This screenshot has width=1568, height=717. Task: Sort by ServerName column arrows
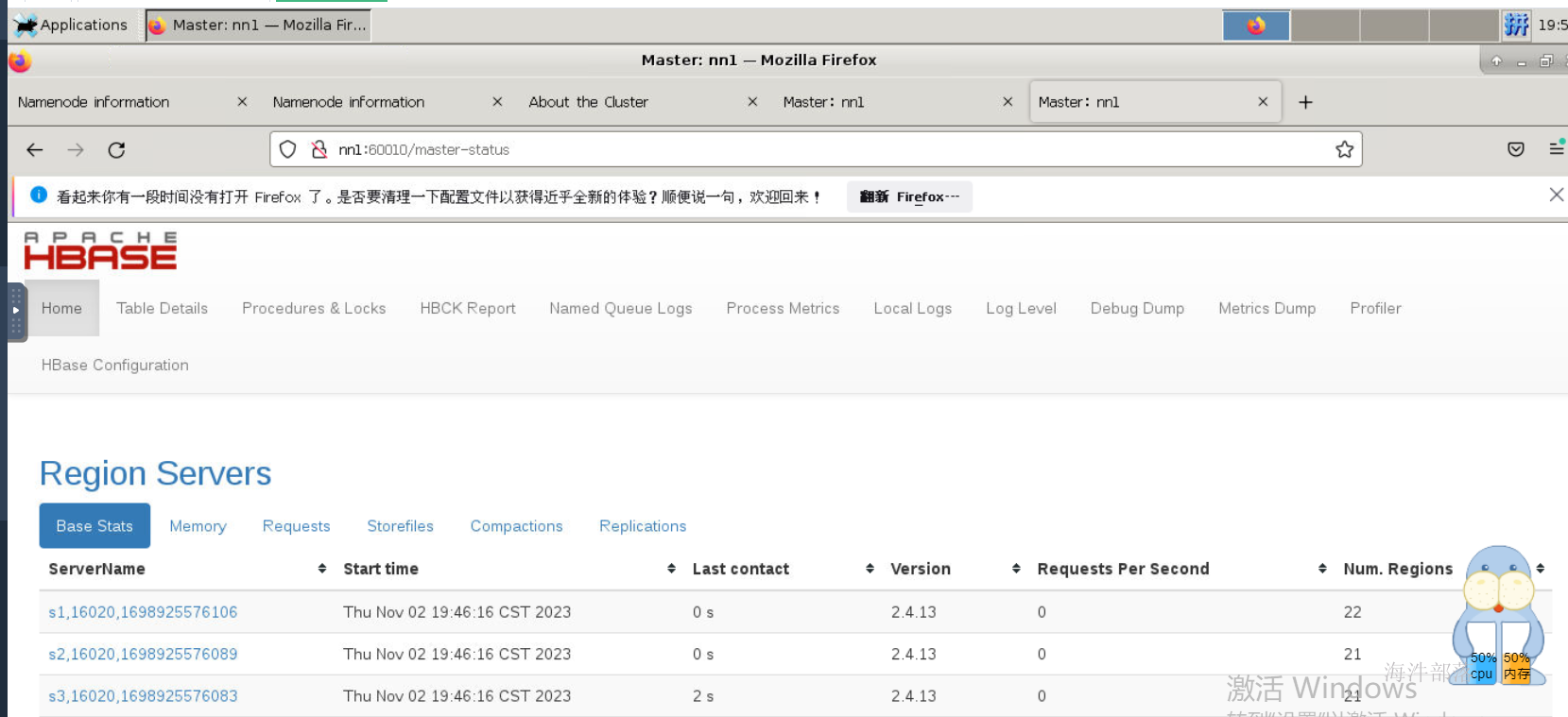[x=321, y=569]
